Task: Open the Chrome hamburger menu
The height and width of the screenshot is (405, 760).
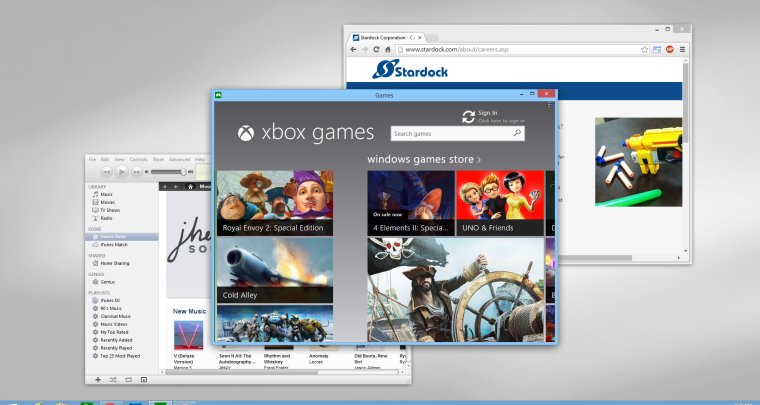Action: tap(682, 49)
